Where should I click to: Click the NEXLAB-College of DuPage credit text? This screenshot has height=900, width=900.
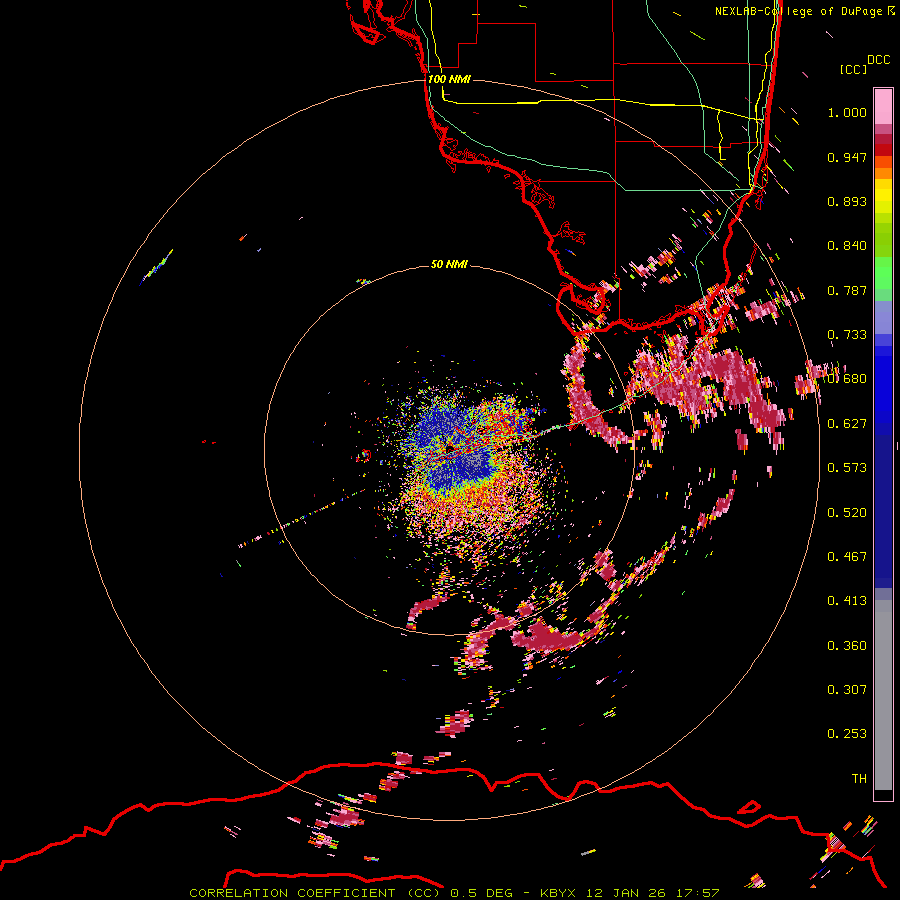pyautogui.click(x=804, y=11)
